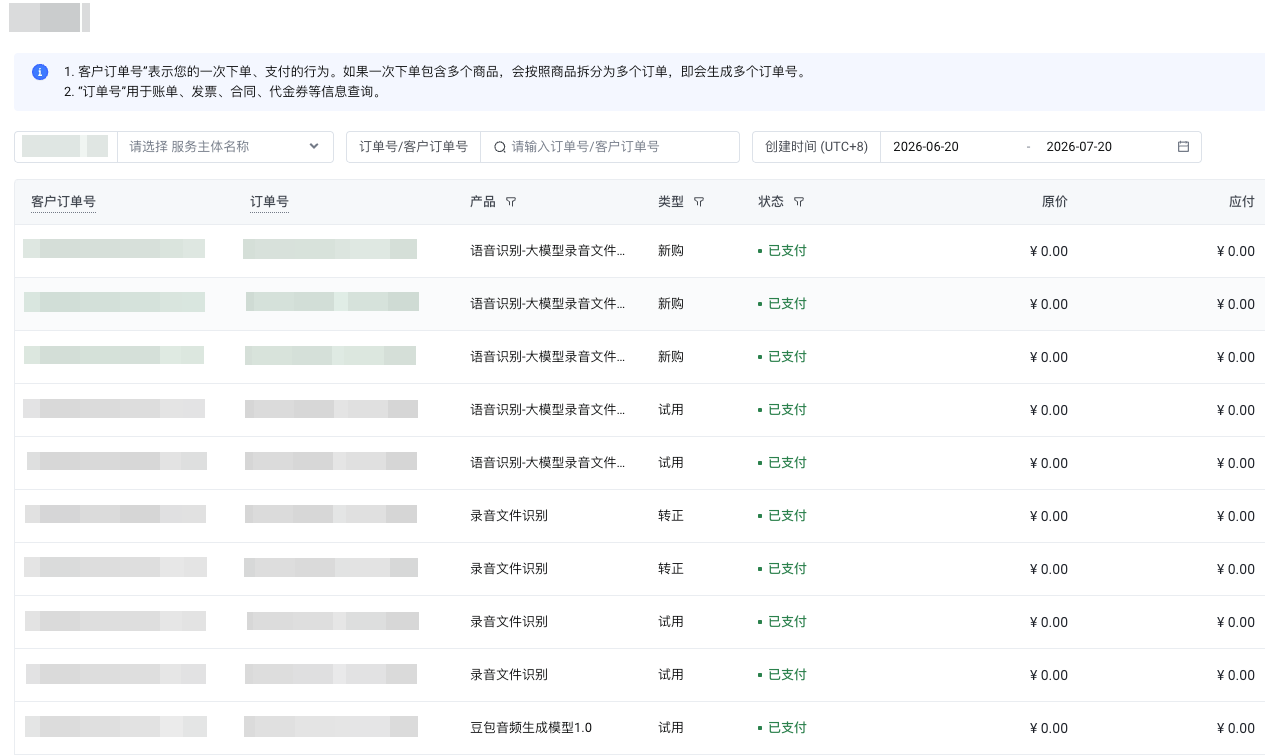1265x755 pixels.
Task: Click the 订单号 column header
Action: [x=269, y=202]
